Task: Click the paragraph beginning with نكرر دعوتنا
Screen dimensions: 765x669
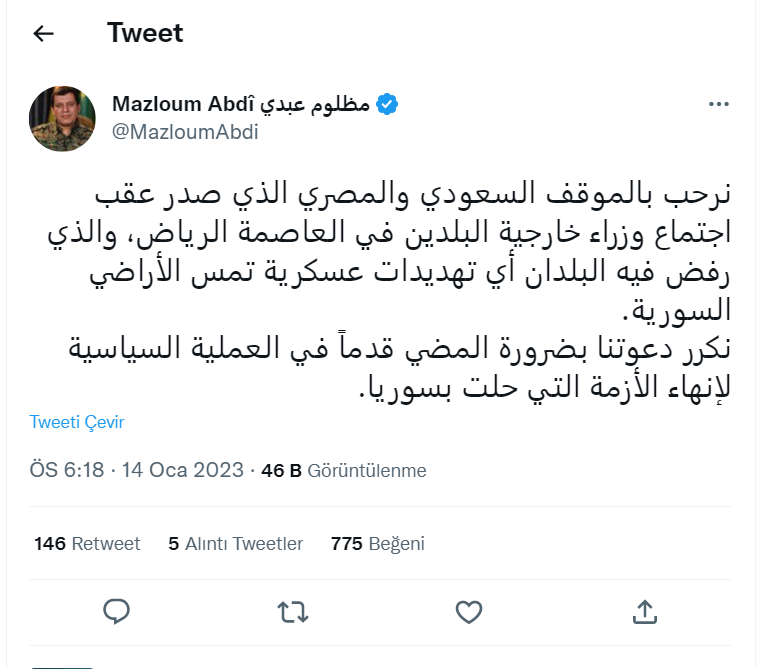Action: click(x=400, y=370)
